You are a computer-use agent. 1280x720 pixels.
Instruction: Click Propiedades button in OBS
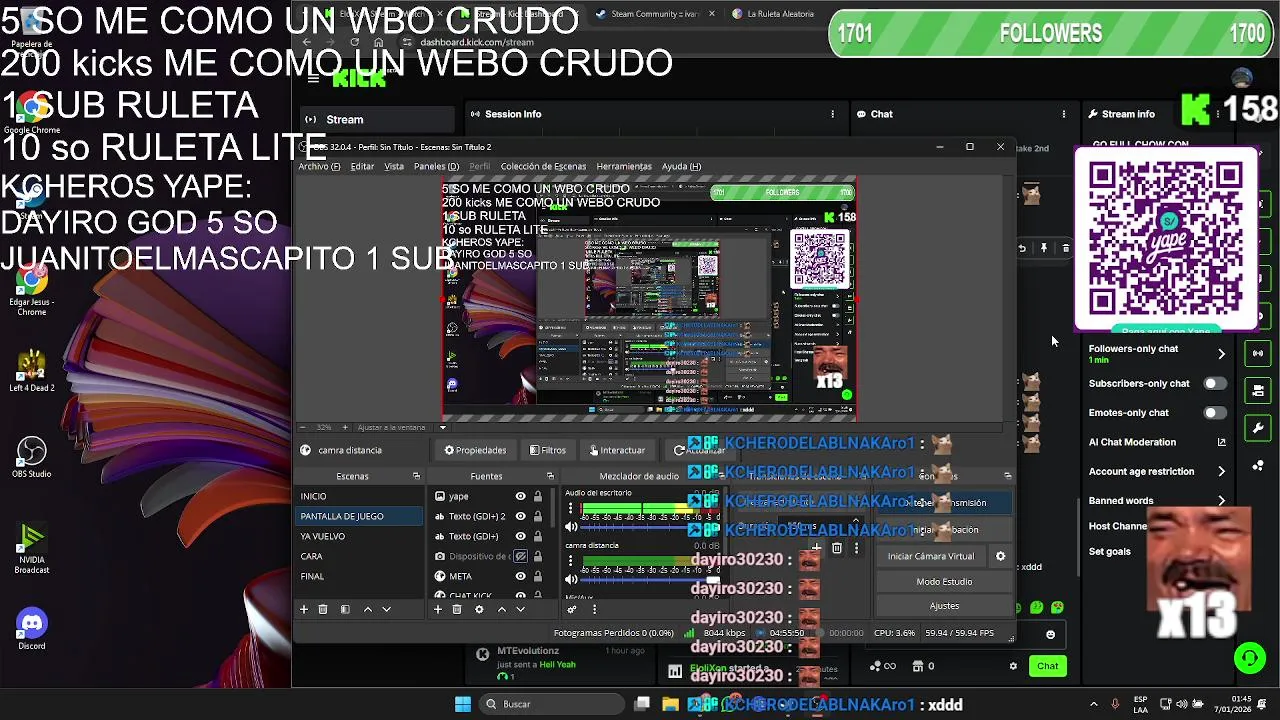[x=475, y=450]
